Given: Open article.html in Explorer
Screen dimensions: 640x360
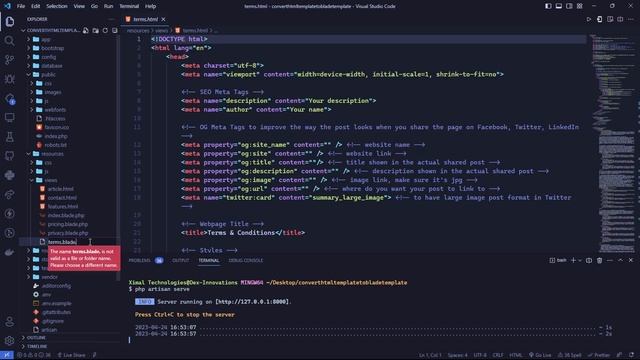Looking at the screenshot, I should pyautogui.click(x=60, y=189).
